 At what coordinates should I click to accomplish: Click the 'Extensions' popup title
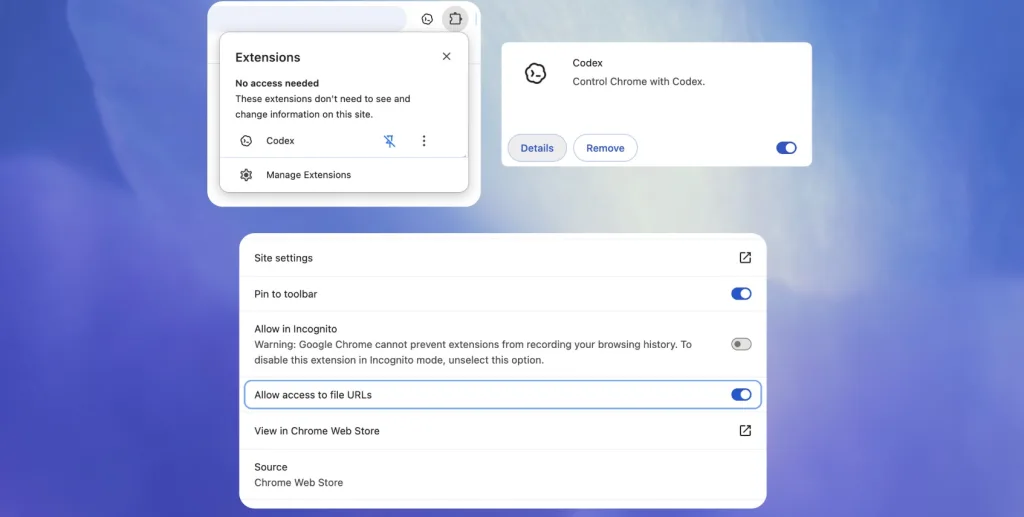click(x=268, y=57)
